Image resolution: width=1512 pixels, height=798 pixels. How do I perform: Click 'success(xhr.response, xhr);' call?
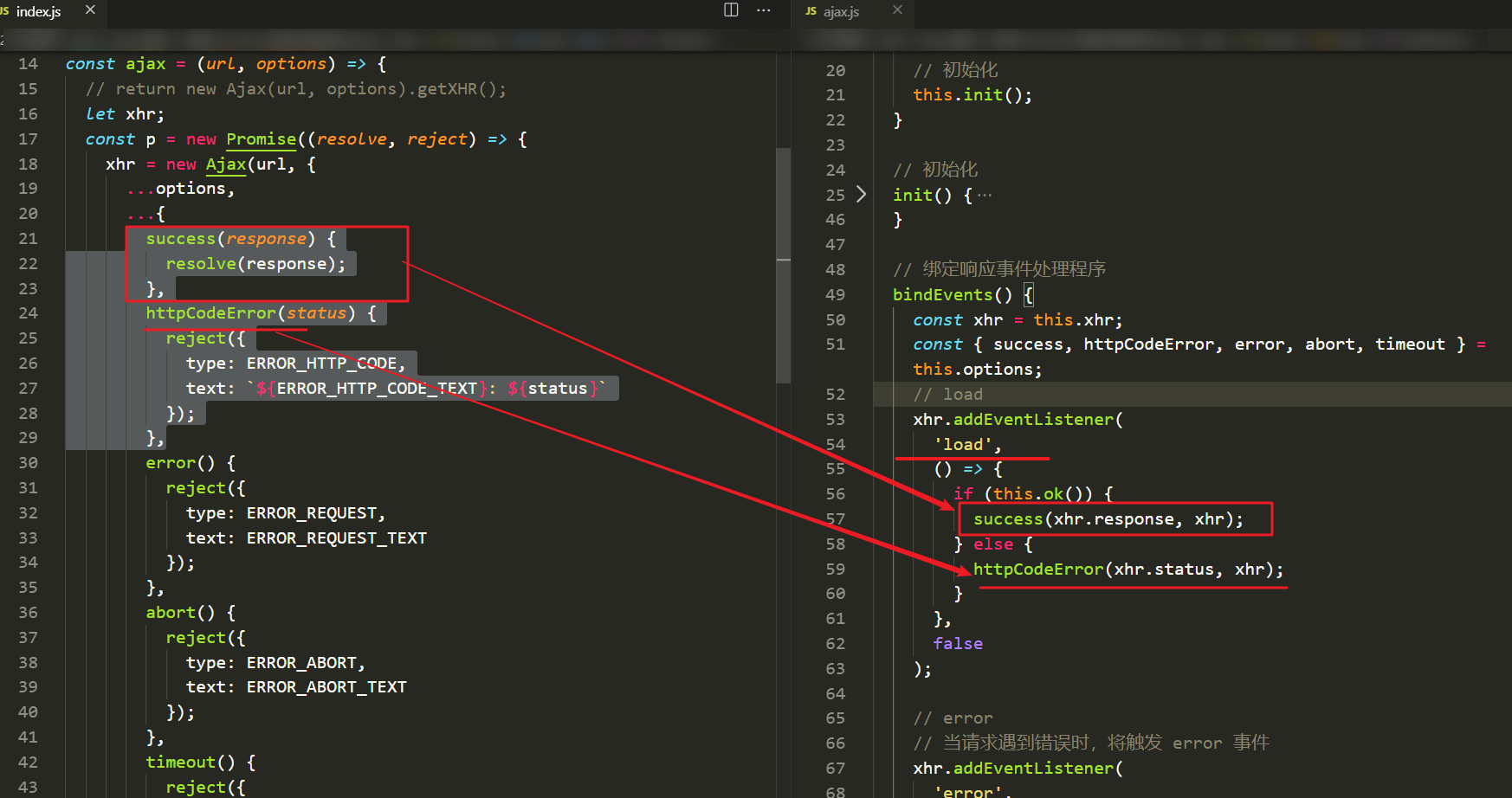[x=1108, y=519]
